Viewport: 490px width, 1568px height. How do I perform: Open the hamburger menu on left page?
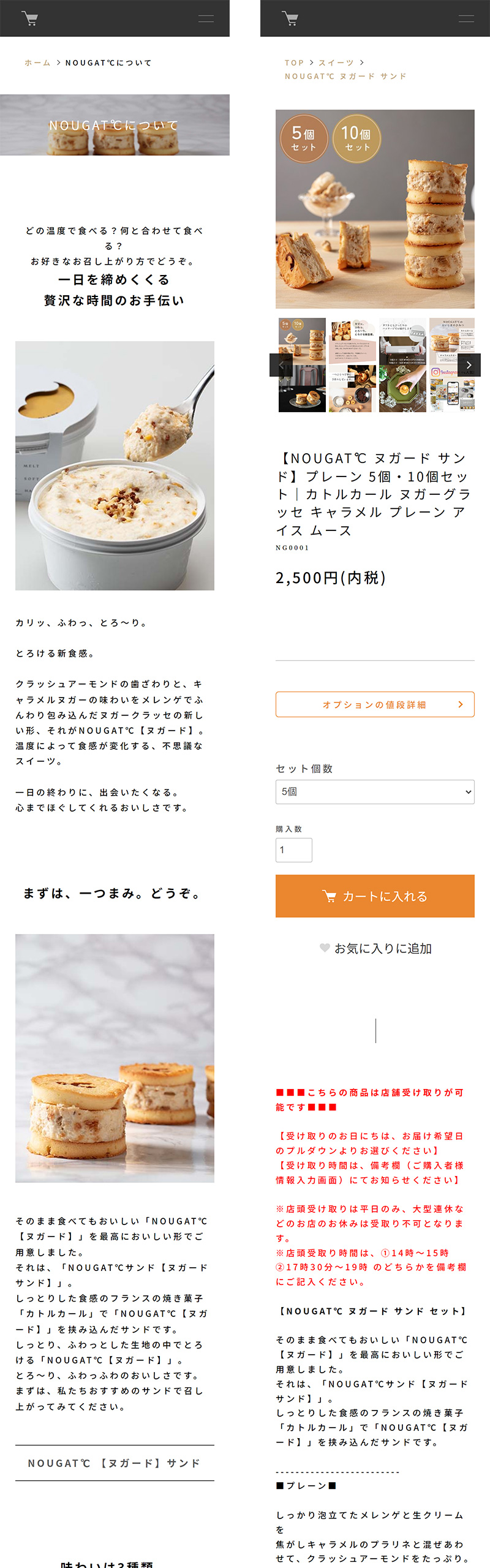pos(206,18)
